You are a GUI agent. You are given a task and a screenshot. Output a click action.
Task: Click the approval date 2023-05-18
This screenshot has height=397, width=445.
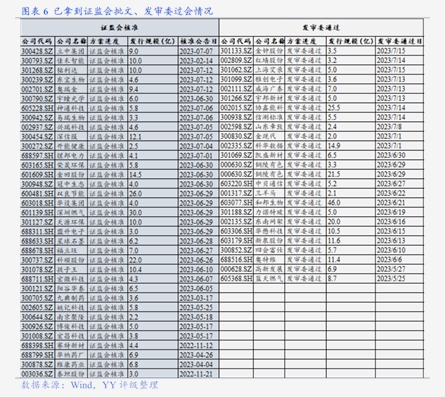click(x=196, y=317)
